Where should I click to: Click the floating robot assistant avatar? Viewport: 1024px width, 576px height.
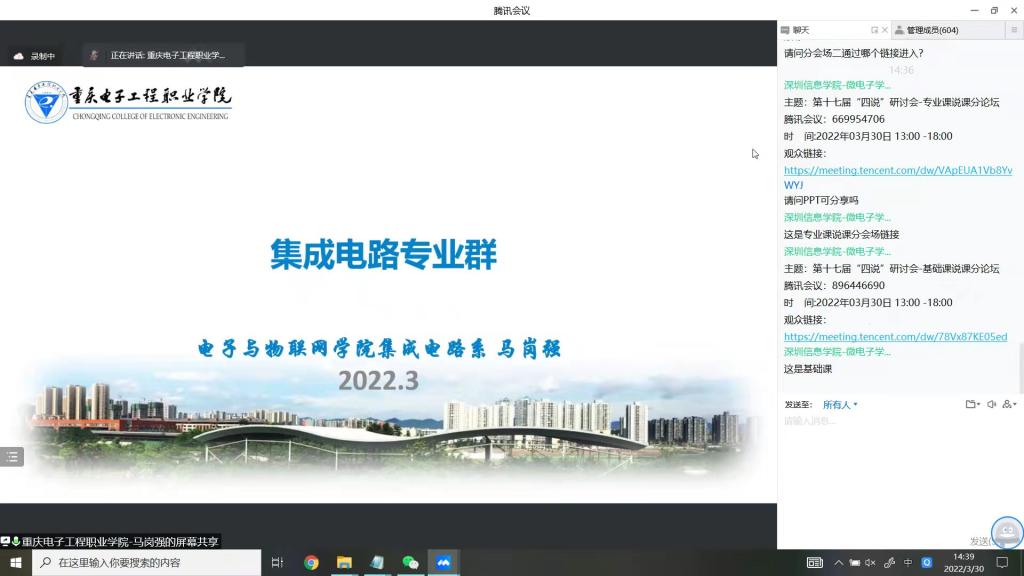click(x=1007, y=532)
